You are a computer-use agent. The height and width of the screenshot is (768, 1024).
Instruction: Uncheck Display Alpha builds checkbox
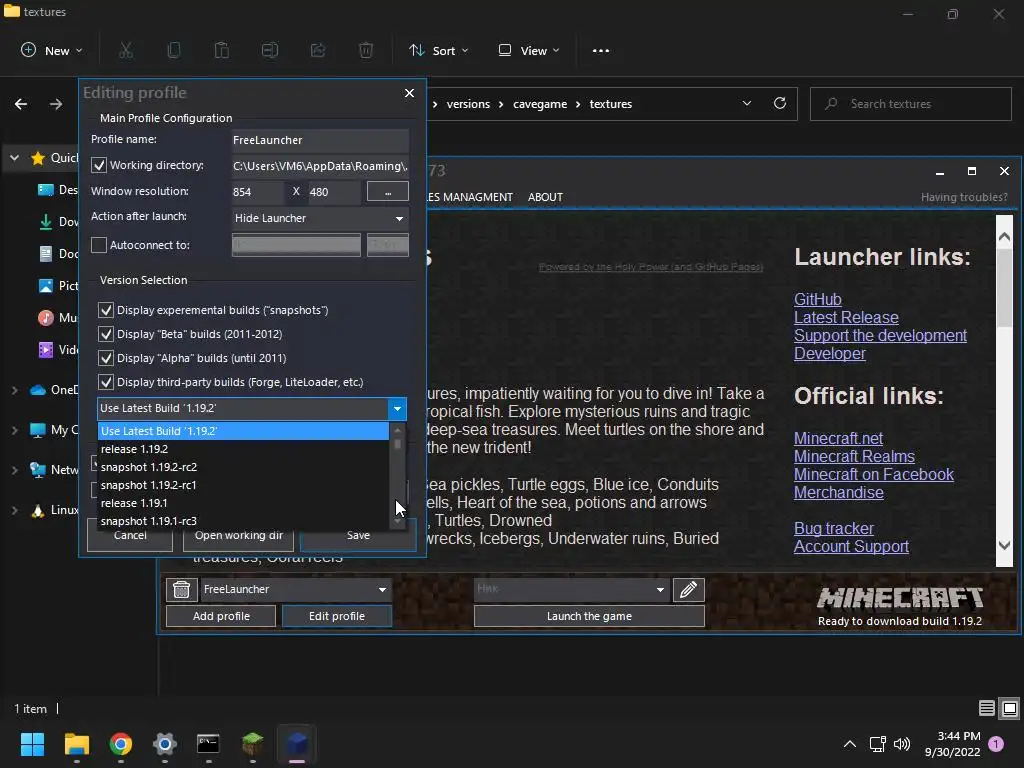[x=106, y=359]
